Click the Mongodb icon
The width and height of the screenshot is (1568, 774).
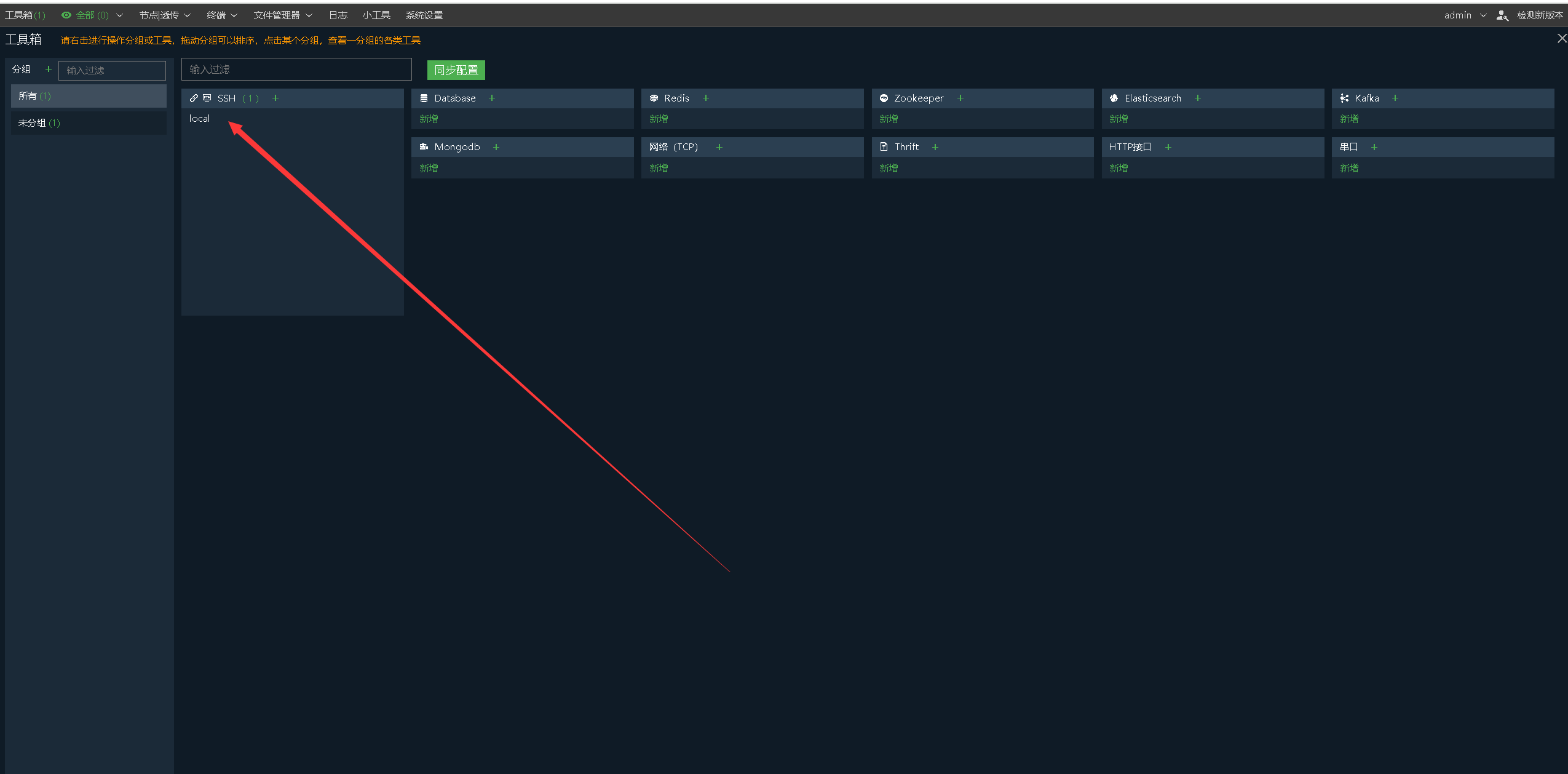pos(424,147)
